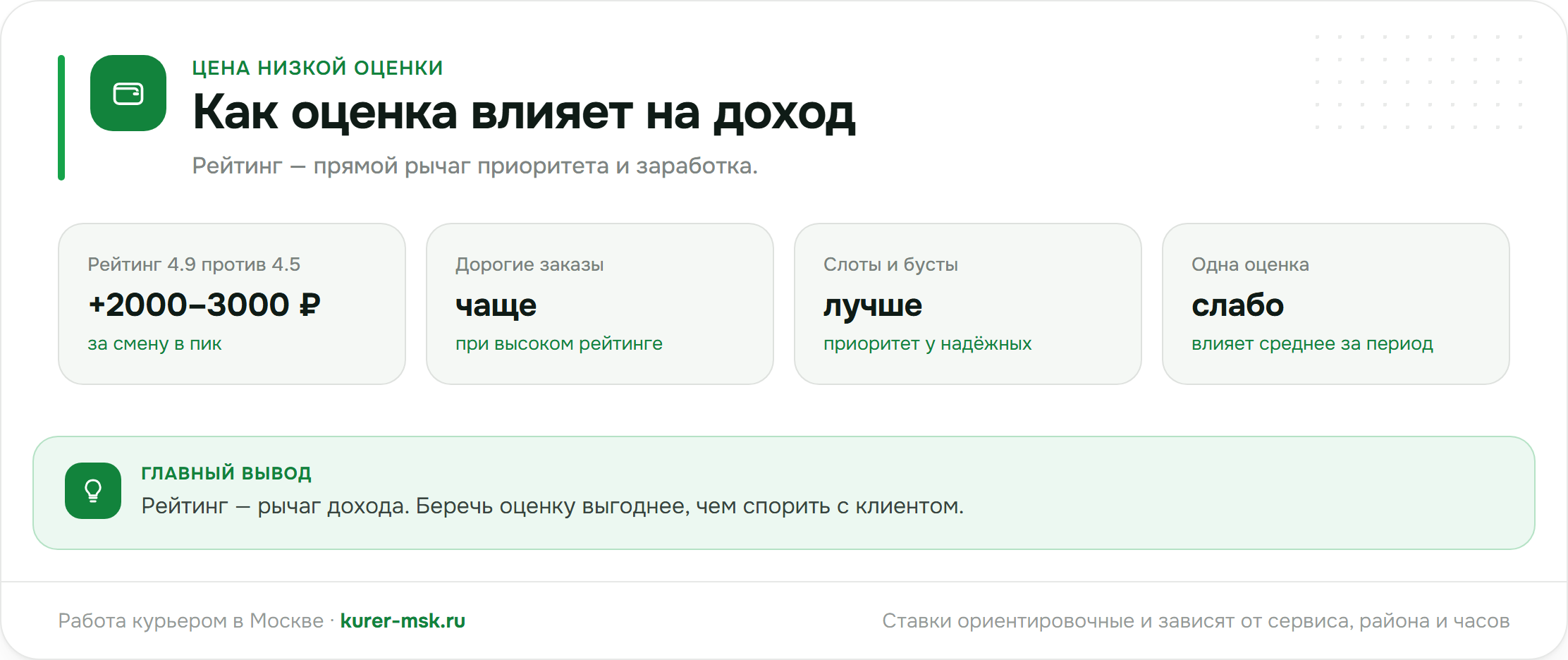Click 'влияет среднее за период' text
Image resolution: width=1568 pixels, height=660 pixels.
click(x=1312, y=343)
